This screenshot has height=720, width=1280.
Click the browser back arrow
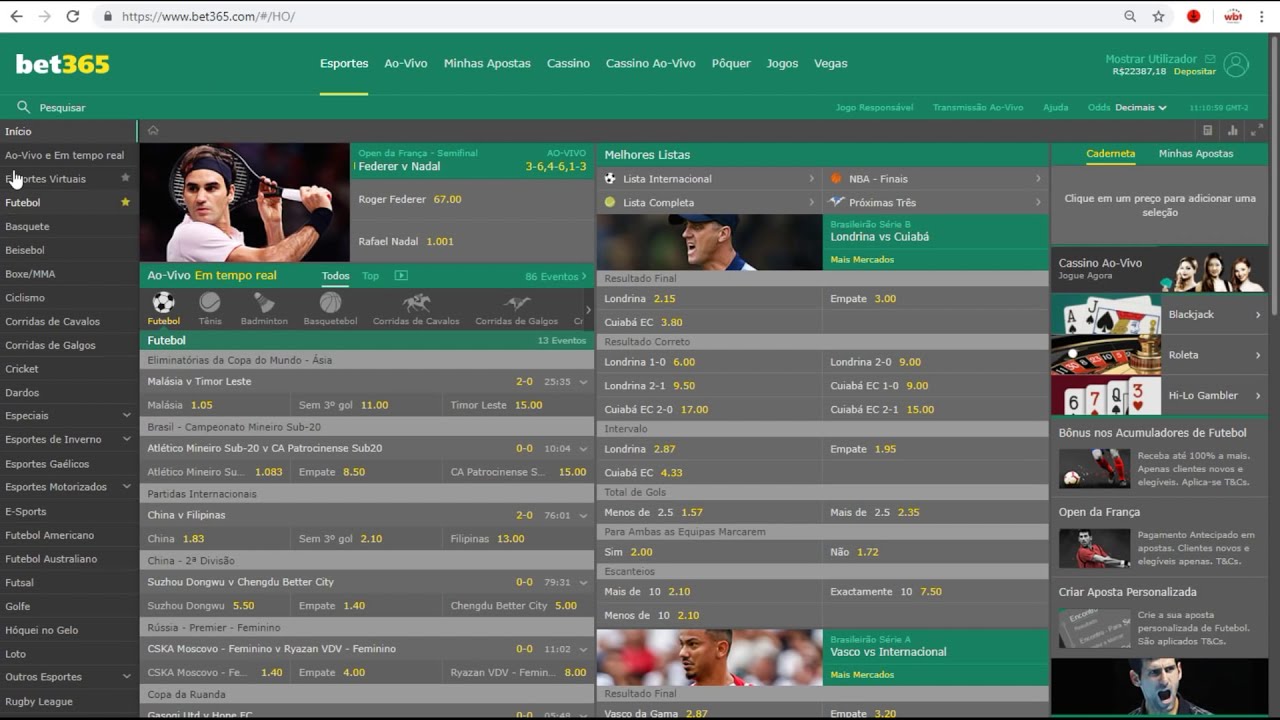(x=16, y=16)
